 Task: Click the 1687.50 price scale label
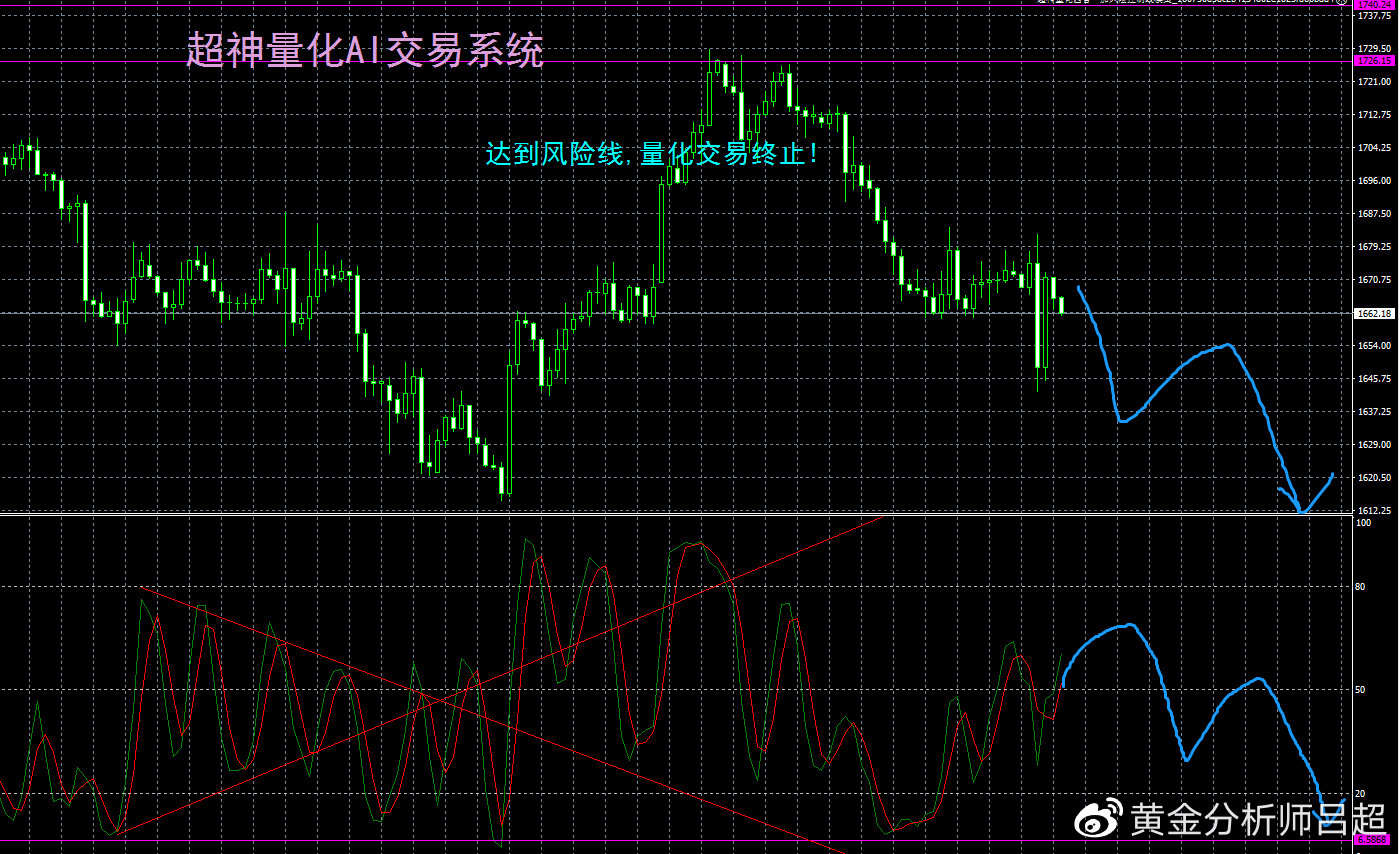coord(1373,214)
